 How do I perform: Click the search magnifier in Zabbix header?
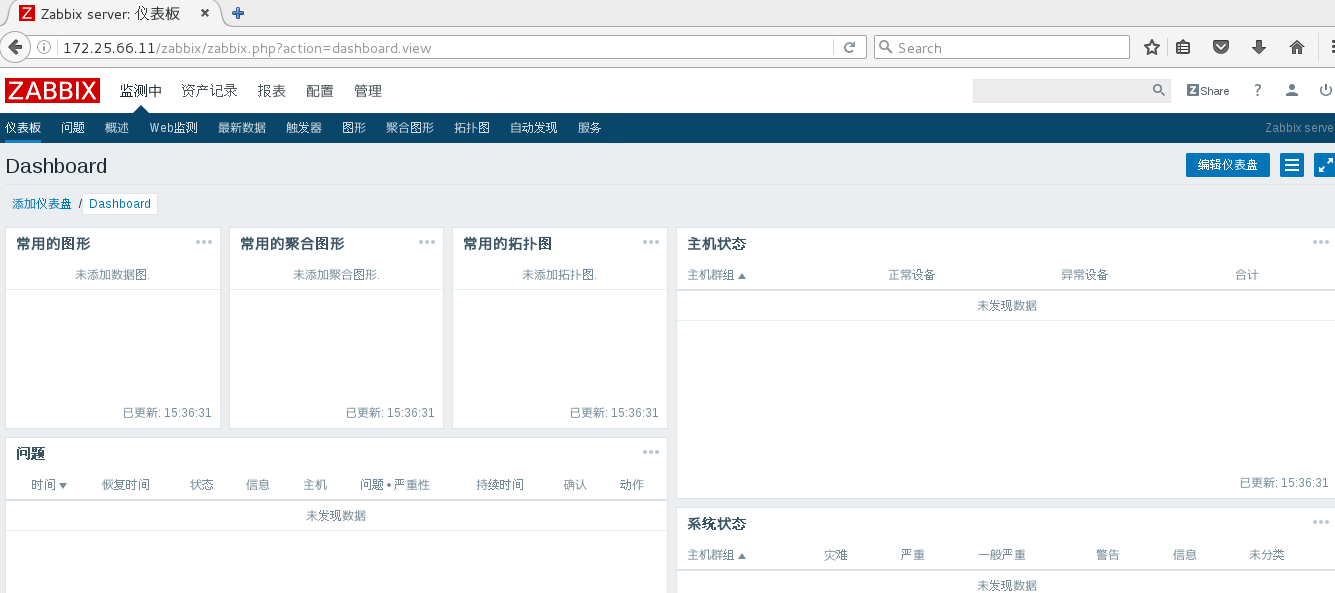pos(1159,90)
